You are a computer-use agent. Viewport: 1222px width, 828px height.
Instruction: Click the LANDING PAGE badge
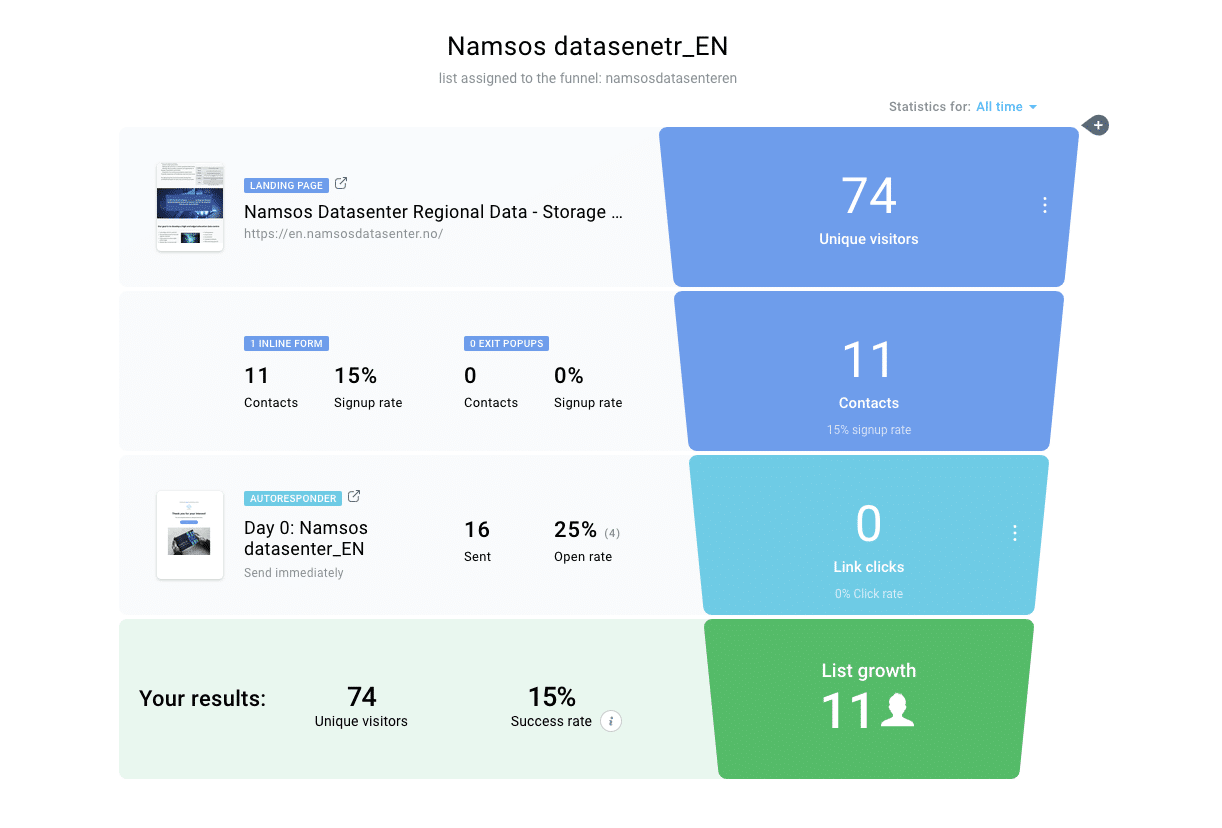coord(286,185)
